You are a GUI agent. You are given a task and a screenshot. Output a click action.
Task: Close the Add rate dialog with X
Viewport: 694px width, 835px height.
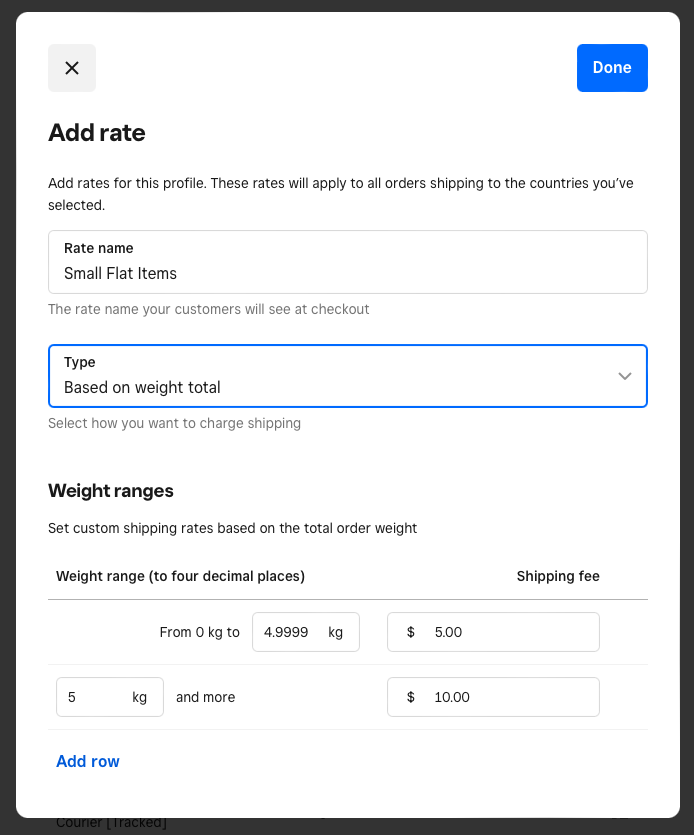[x=72, y=68]
